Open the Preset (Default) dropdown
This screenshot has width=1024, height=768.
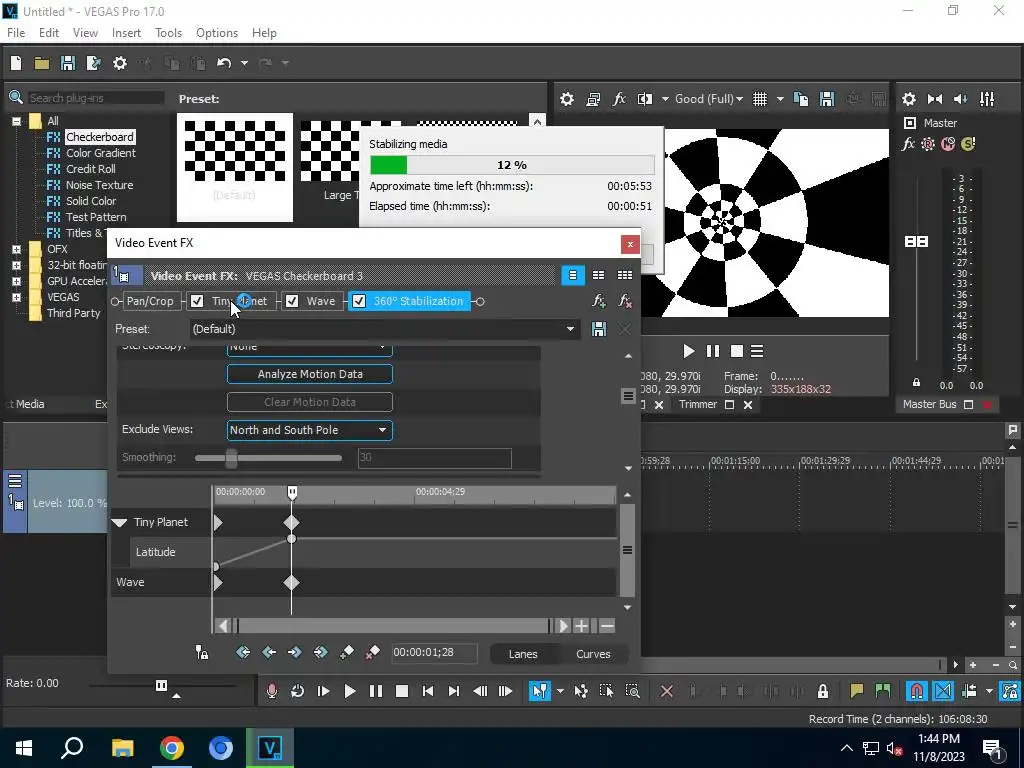(x=570, y=329)
